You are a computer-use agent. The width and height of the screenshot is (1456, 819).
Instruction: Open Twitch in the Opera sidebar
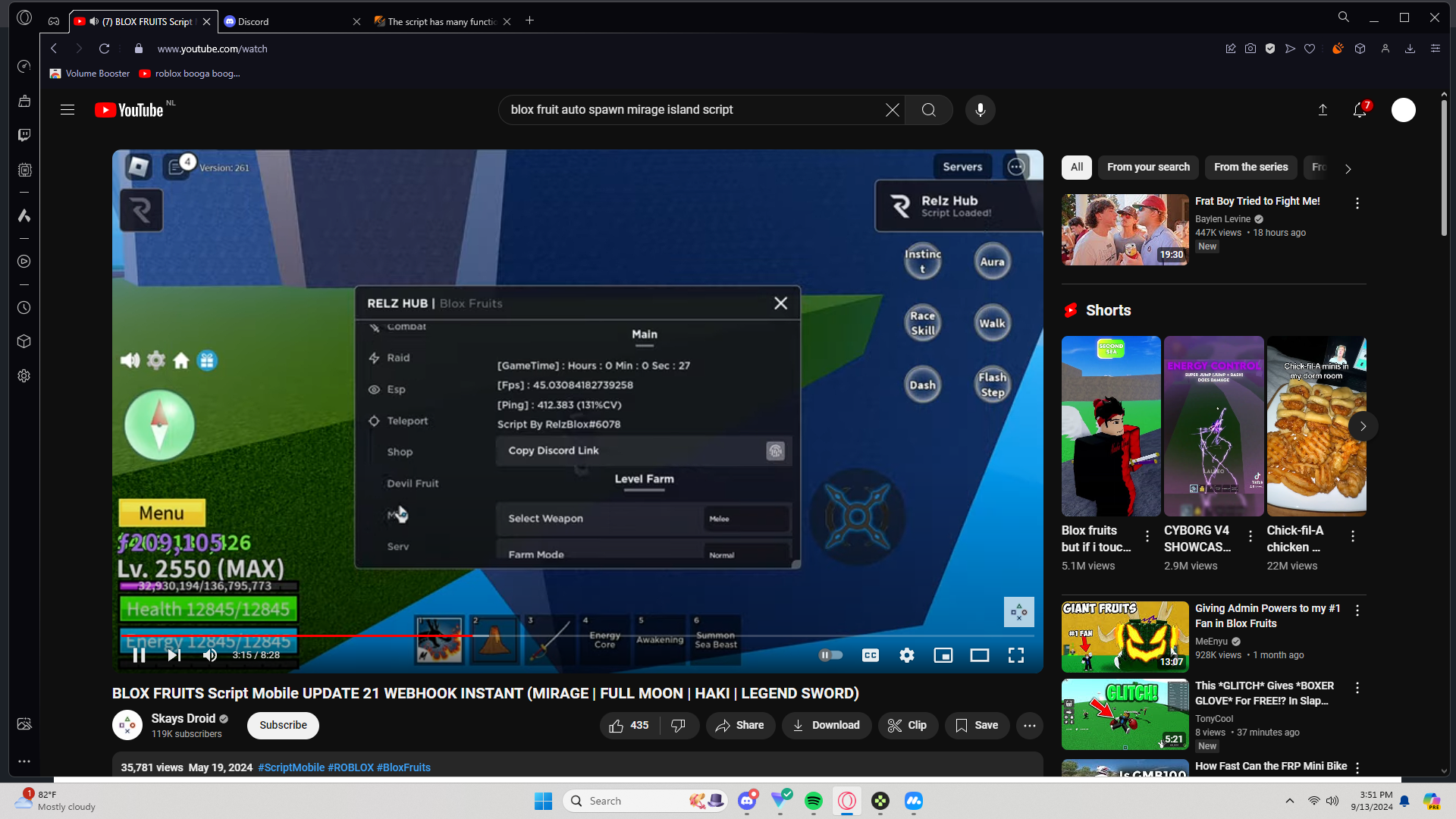(x=24, y=135)
